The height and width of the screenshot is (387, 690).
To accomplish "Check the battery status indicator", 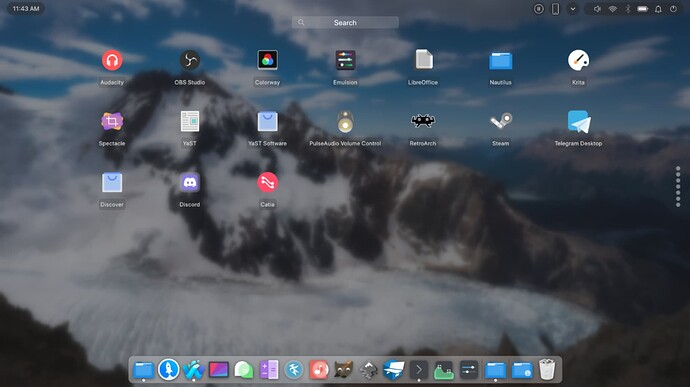I will (x=643, y=9).
